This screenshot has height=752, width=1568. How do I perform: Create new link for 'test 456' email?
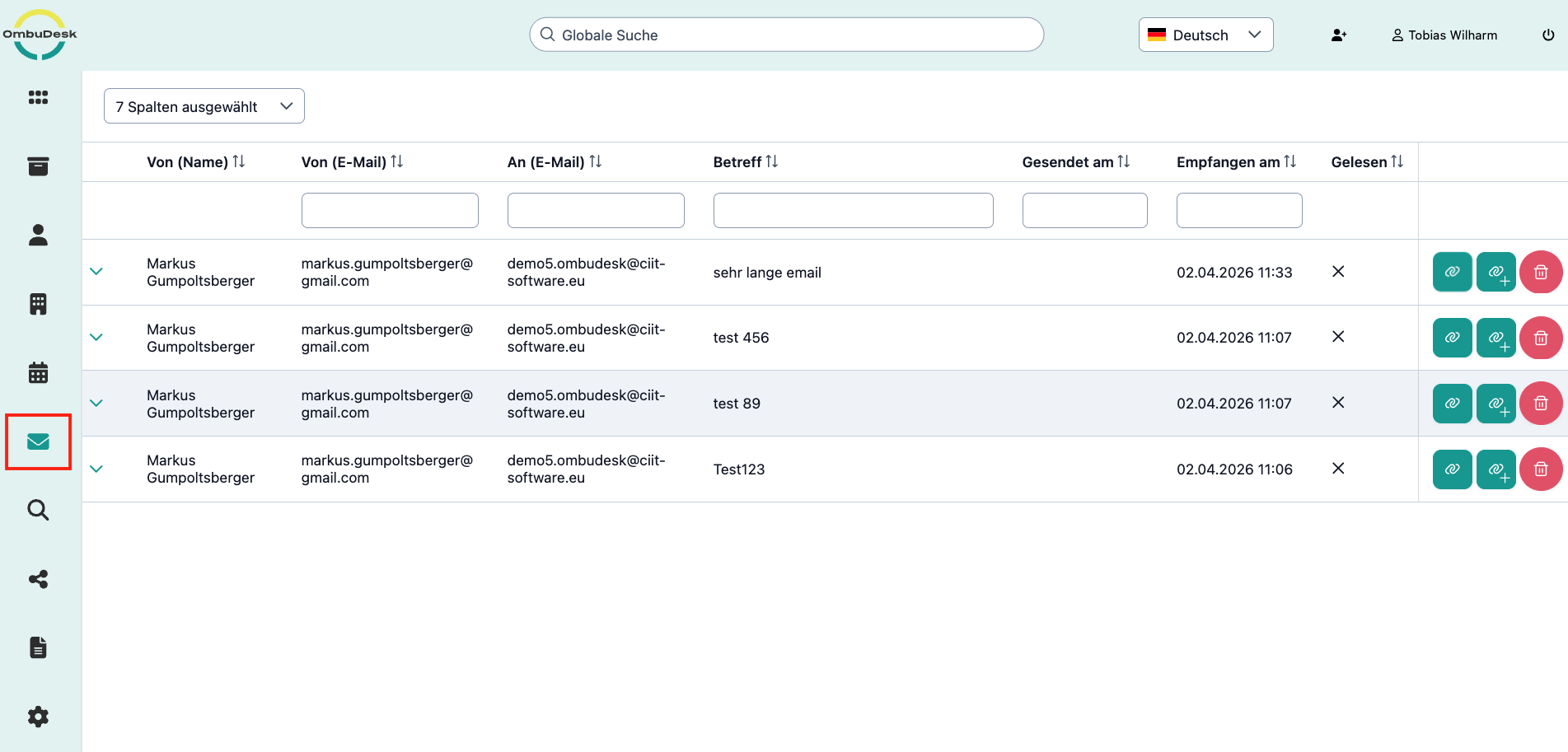click(1496, 338)
